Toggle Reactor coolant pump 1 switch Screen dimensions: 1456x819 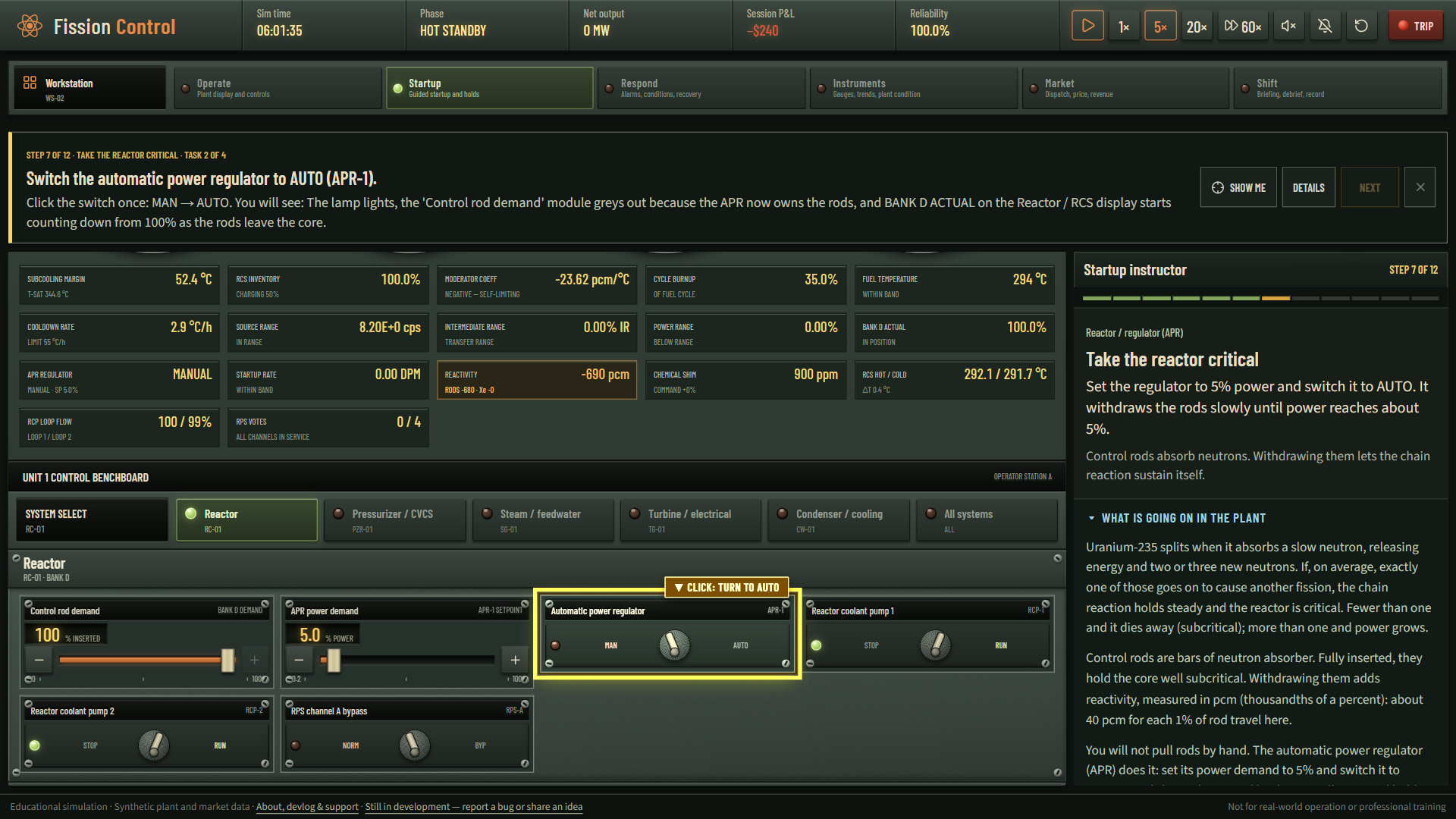(935, 645)
